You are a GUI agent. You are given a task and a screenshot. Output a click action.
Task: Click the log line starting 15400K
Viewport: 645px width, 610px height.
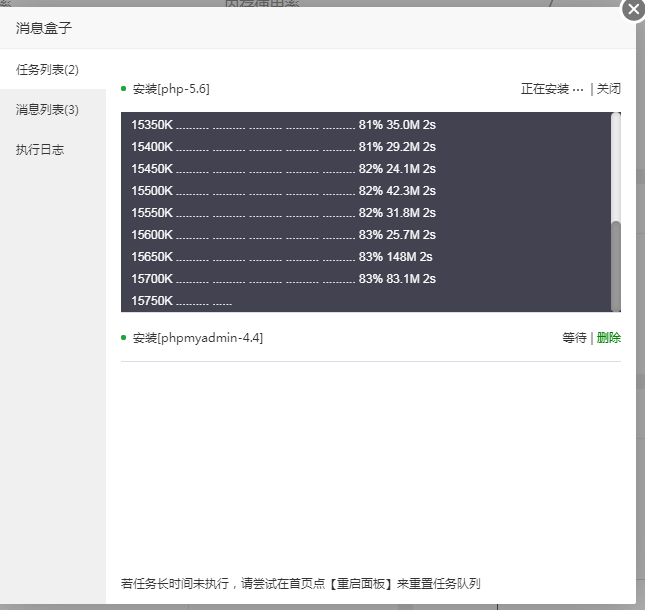point(283,147)
